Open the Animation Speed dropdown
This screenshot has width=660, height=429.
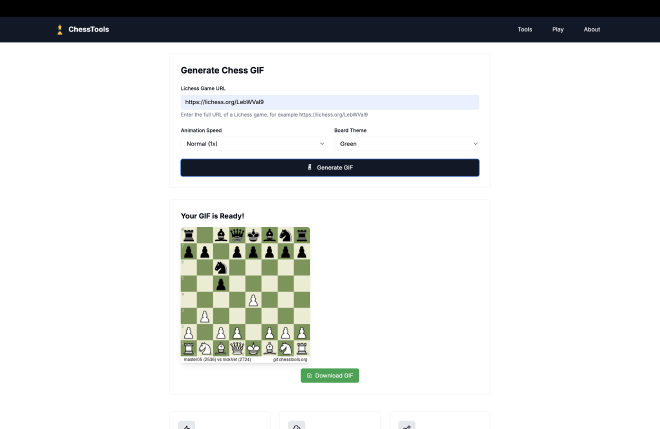pyautogui.click(x=254, y=144)
